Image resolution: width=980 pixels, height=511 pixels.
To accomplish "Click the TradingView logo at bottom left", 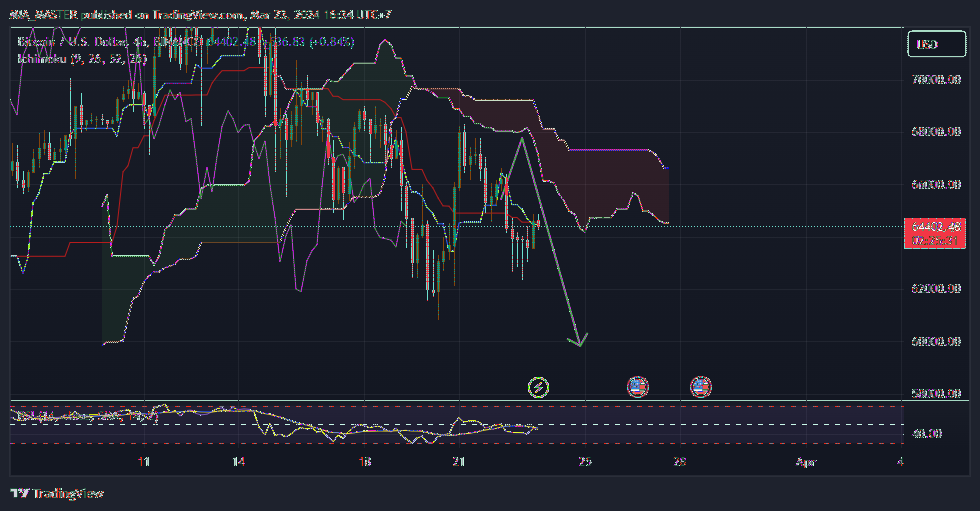I will (57, 494).
